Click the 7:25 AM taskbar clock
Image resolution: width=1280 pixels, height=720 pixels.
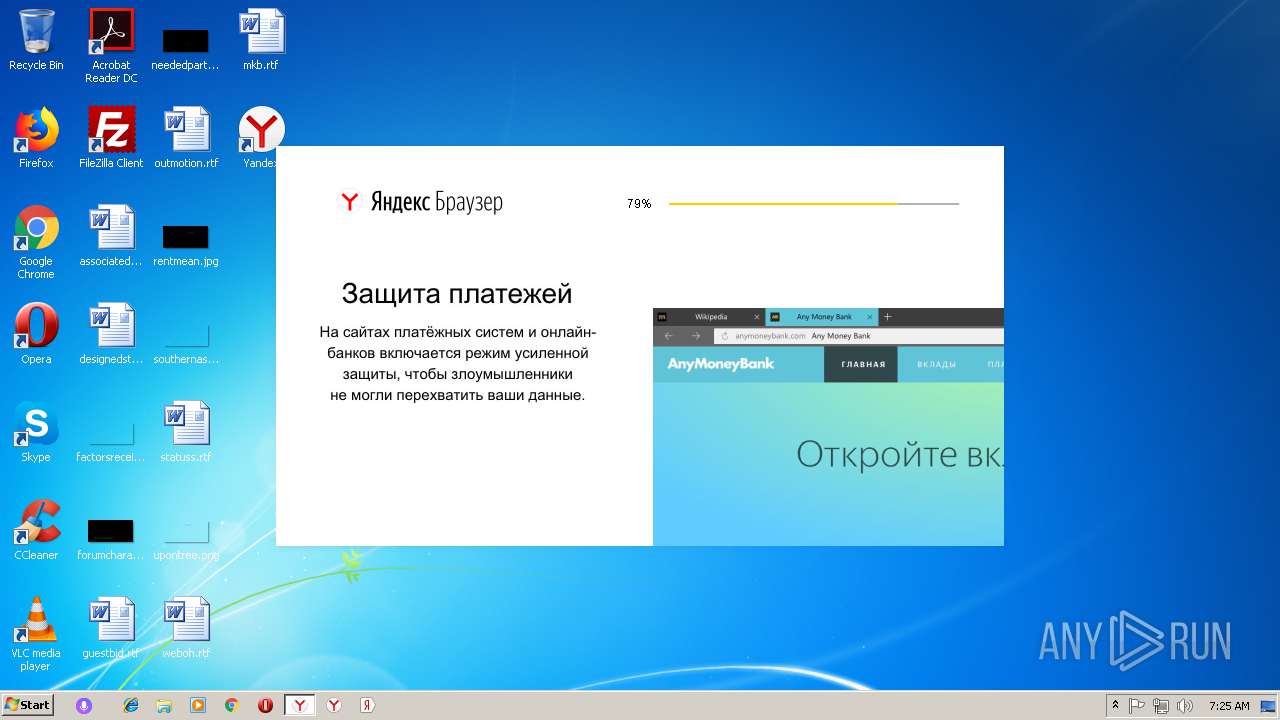[1229, 705]
